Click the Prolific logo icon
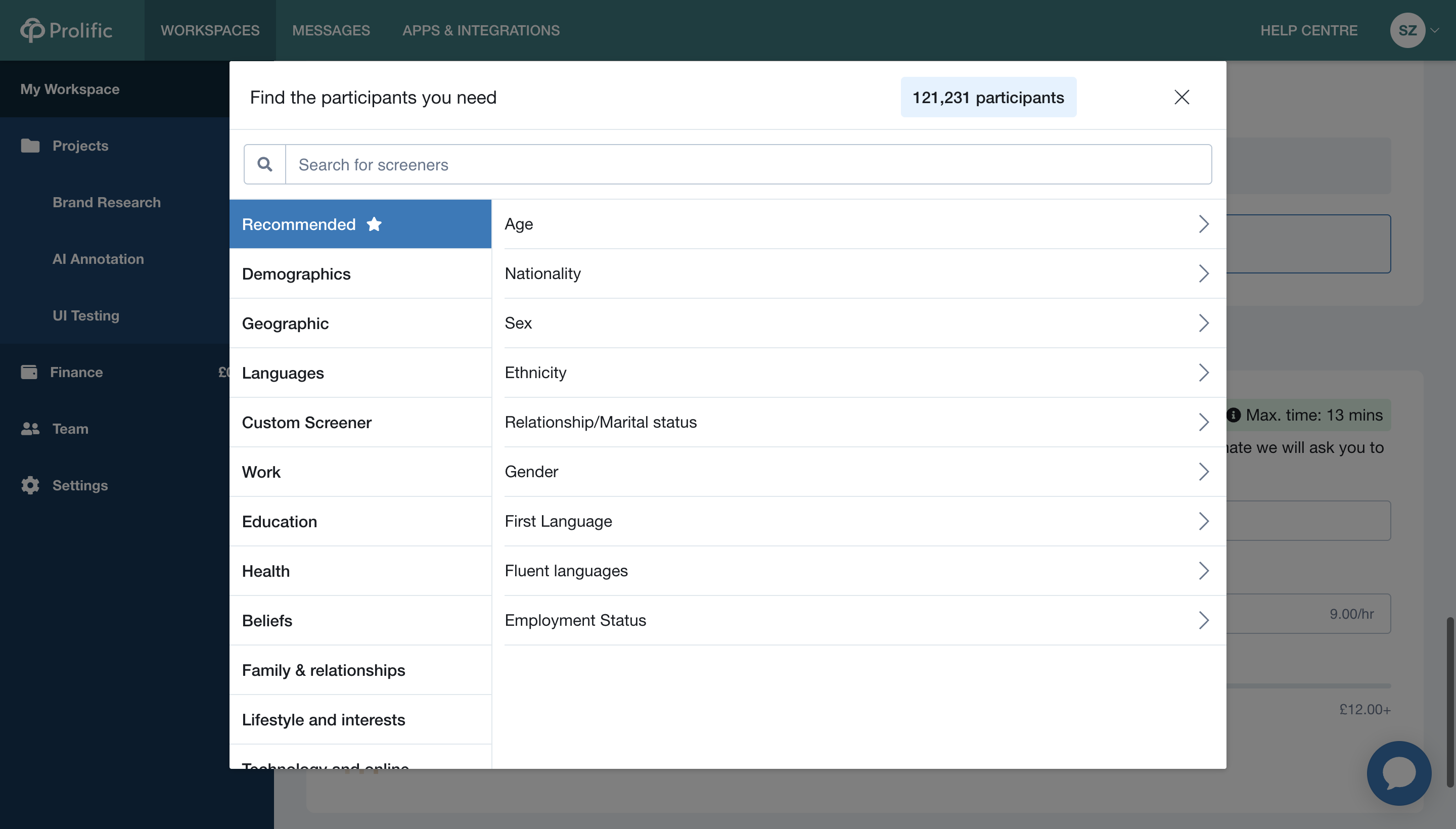This screenshot has height=829, width=1456. (x=32, y=30)
